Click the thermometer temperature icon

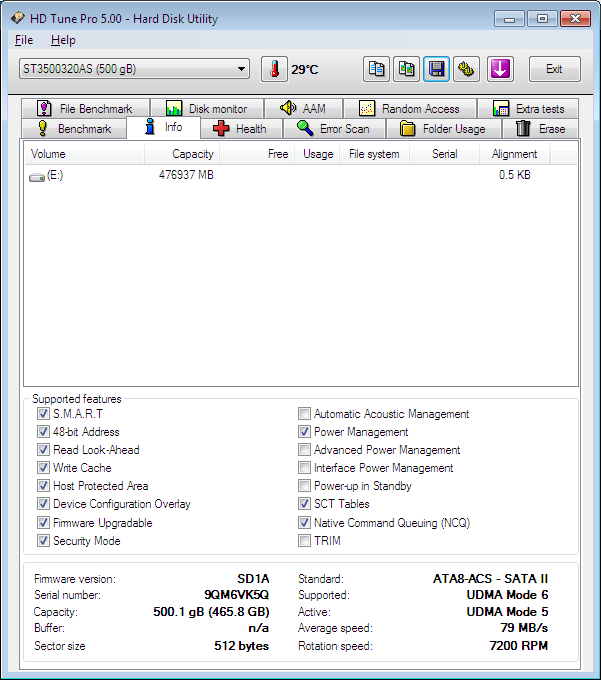pos(273,69)
